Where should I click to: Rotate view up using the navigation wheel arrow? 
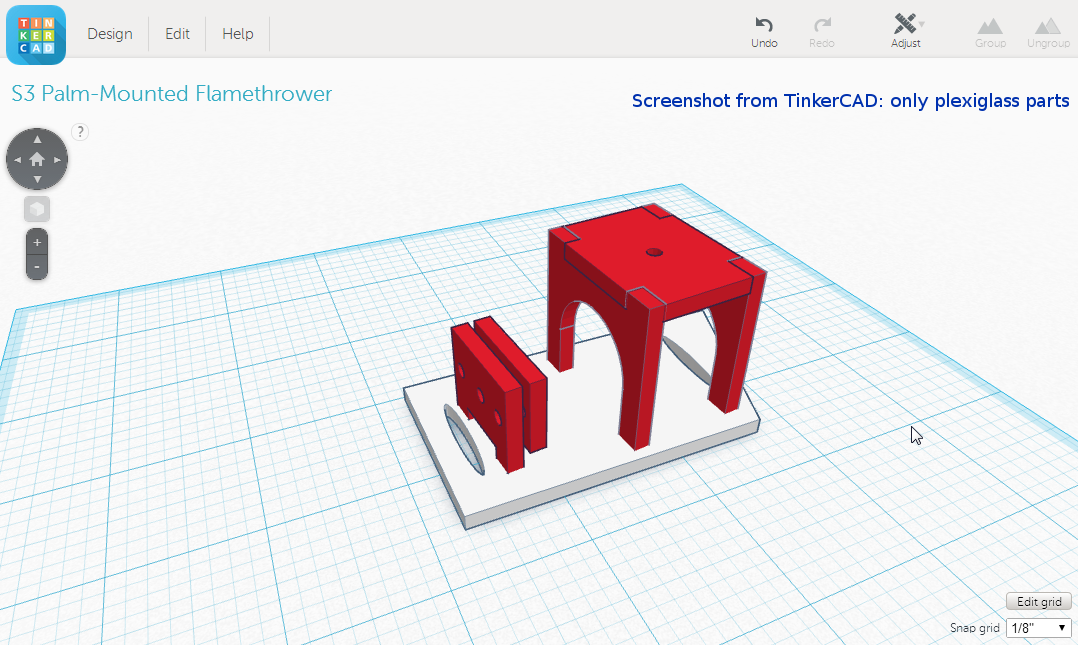[x=37, y=138]
